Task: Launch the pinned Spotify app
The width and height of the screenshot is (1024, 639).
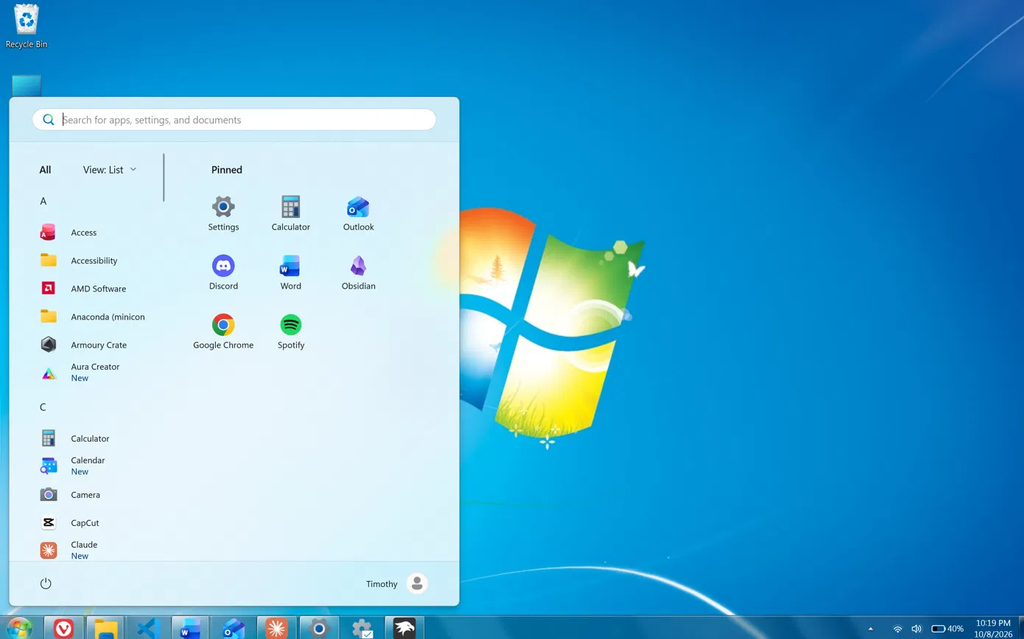Action: point(291,332)
